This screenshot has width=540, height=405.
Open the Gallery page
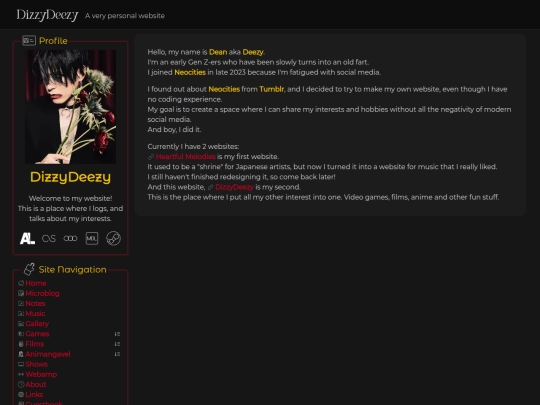pos(37,324)
